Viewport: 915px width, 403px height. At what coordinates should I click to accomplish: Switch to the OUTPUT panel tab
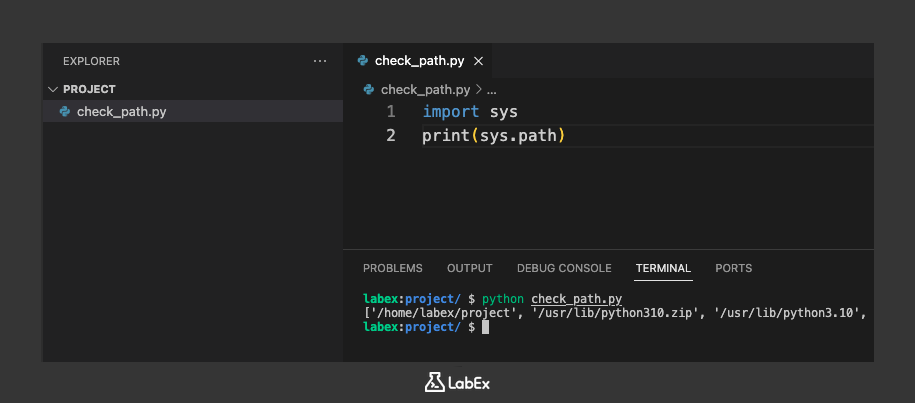click(469, 268)
